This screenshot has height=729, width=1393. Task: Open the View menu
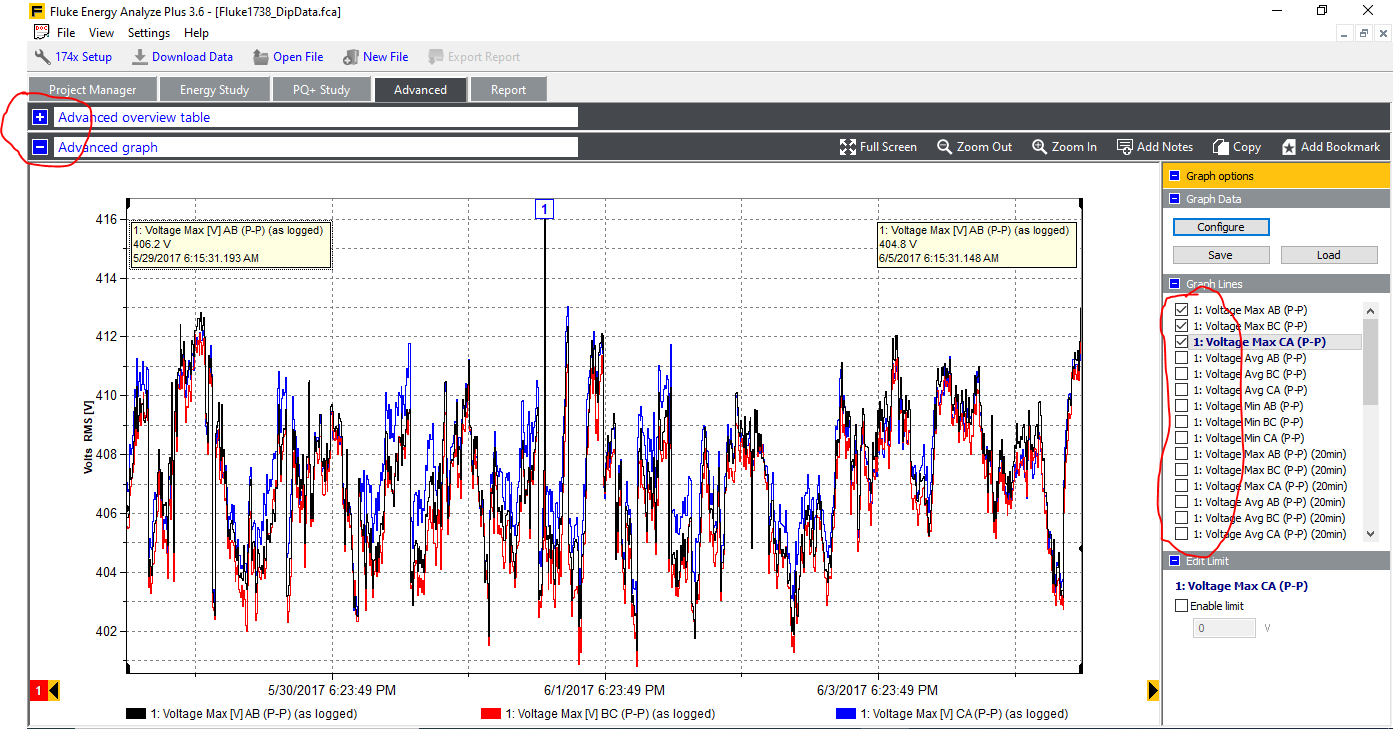(x=101, y=33)
